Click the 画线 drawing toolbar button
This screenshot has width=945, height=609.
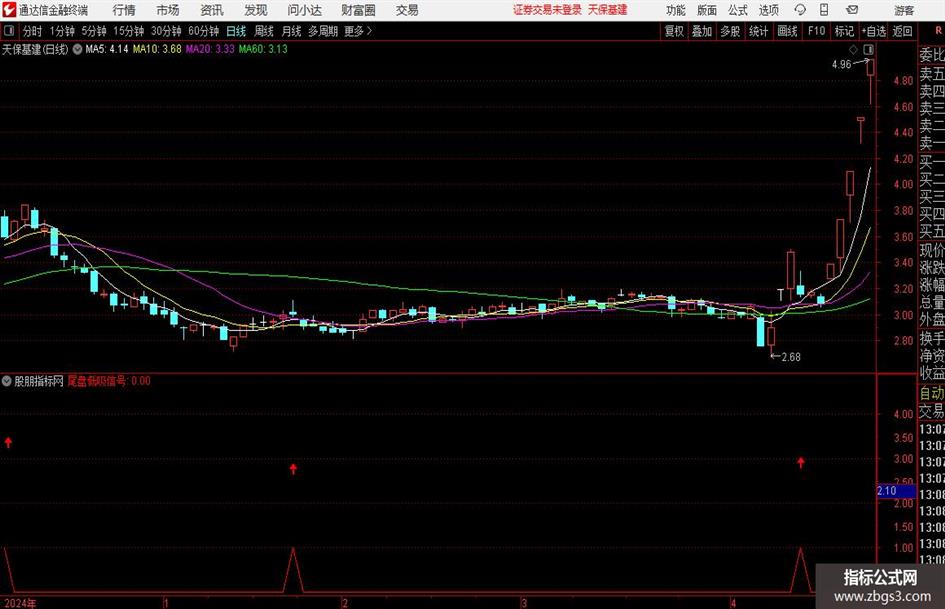(x=787, y=31)
